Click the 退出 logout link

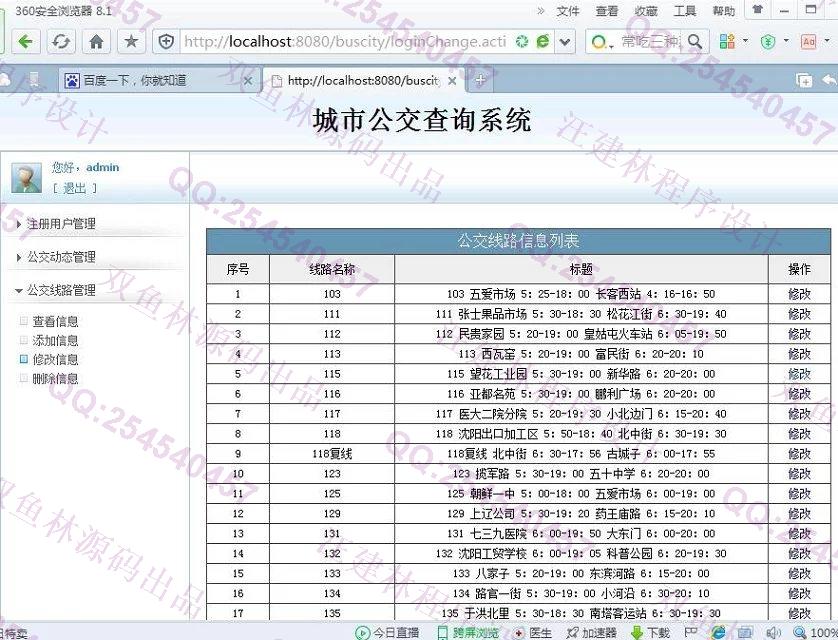click(x=75, y=188)
